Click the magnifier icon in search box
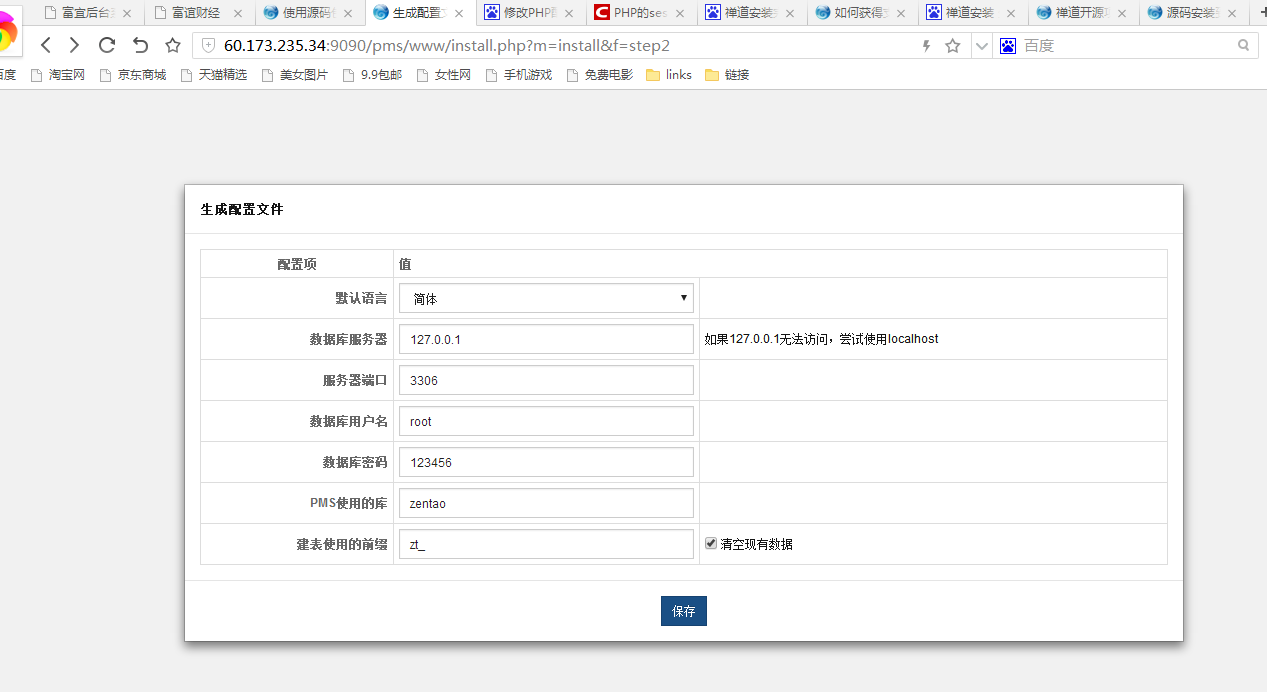 (x=1243, y=45)
